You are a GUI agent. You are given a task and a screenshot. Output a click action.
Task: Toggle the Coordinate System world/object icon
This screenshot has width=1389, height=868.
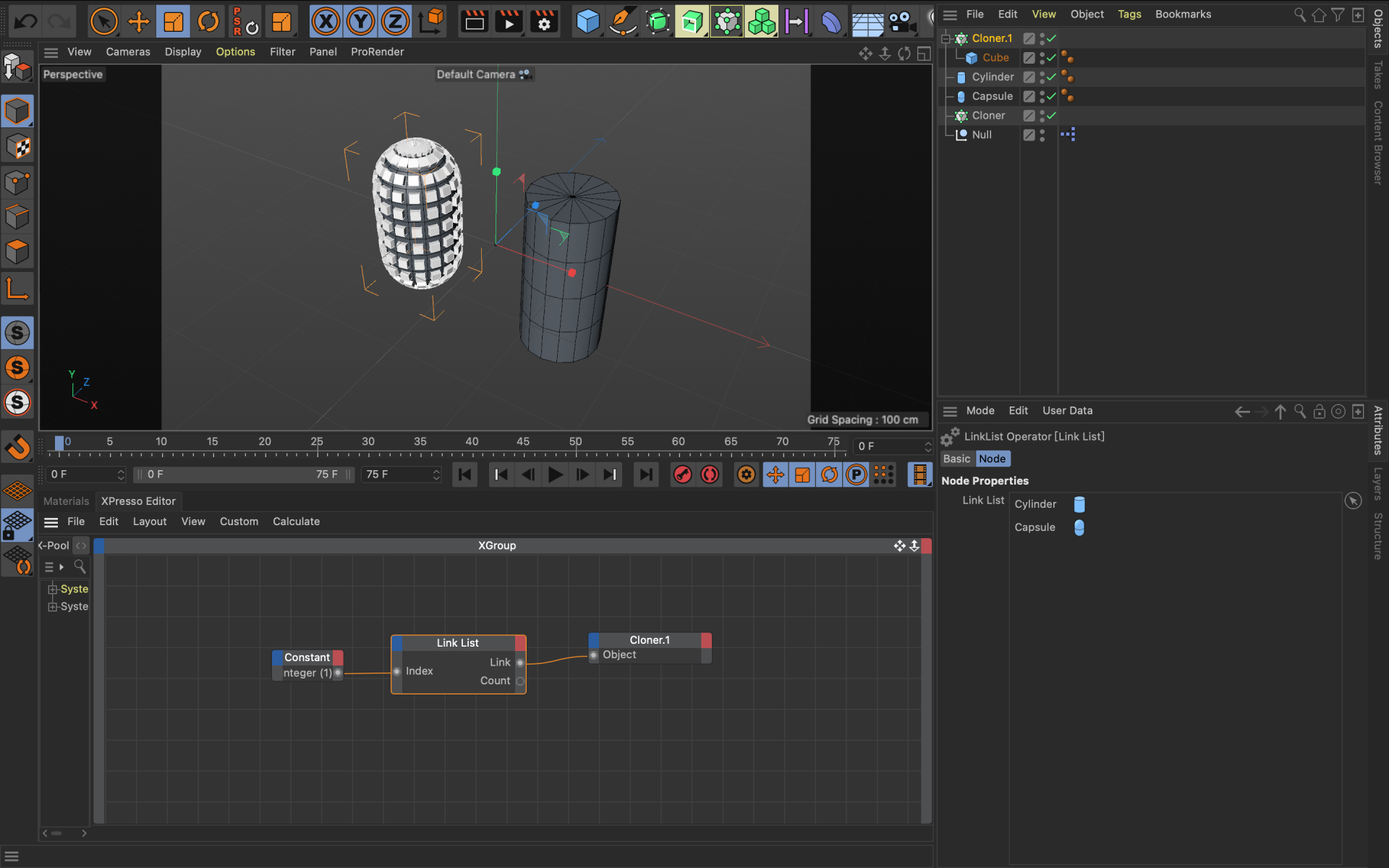point(431,22)
